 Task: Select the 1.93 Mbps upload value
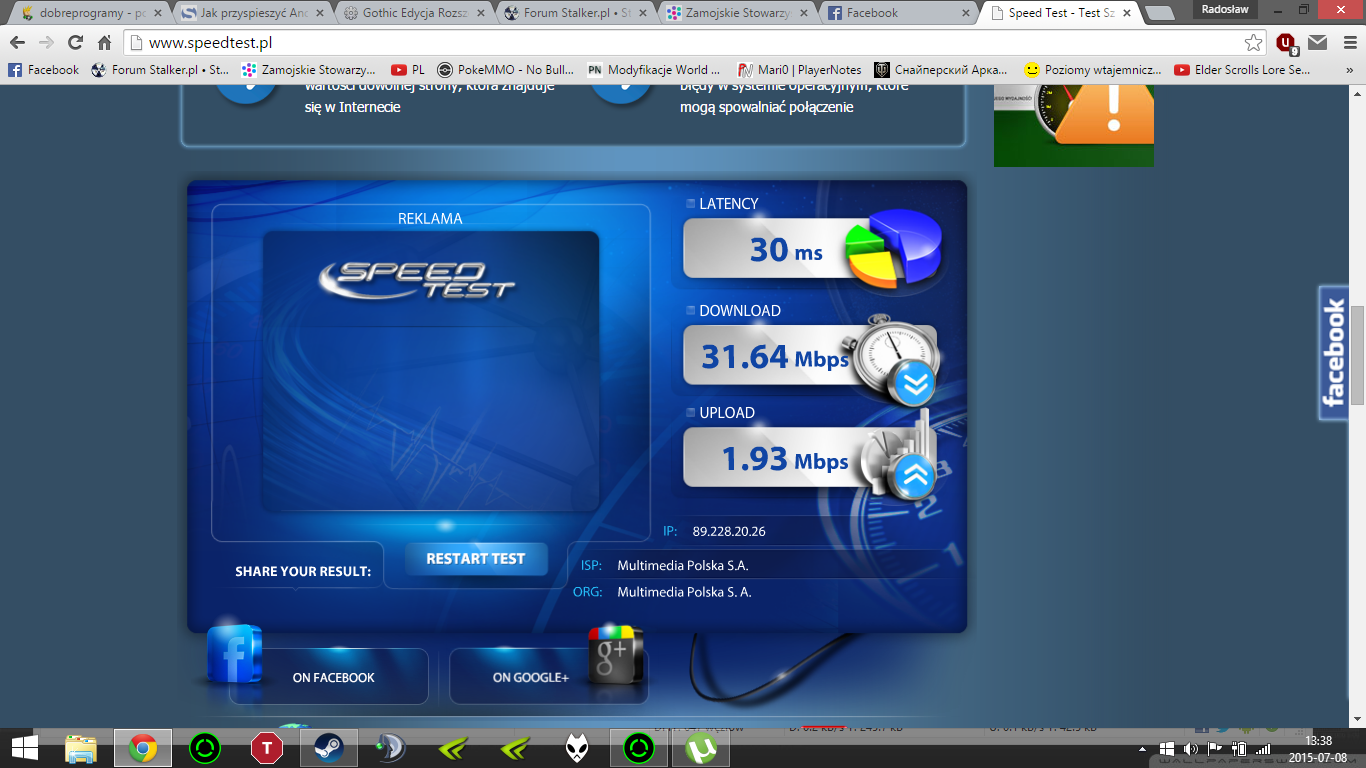click(x=785, y=460)
